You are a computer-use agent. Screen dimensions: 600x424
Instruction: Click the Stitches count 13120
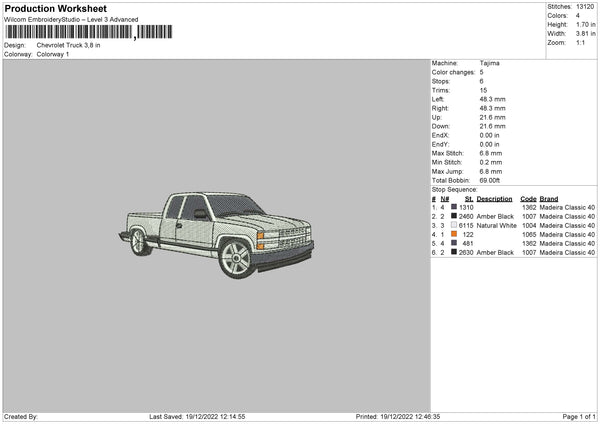587,6
